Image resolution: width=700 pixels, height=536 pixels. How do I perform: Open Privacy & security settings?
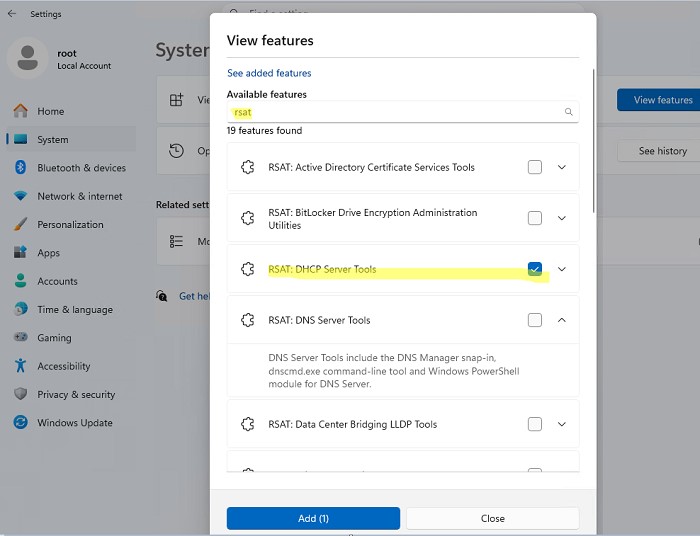71,394
